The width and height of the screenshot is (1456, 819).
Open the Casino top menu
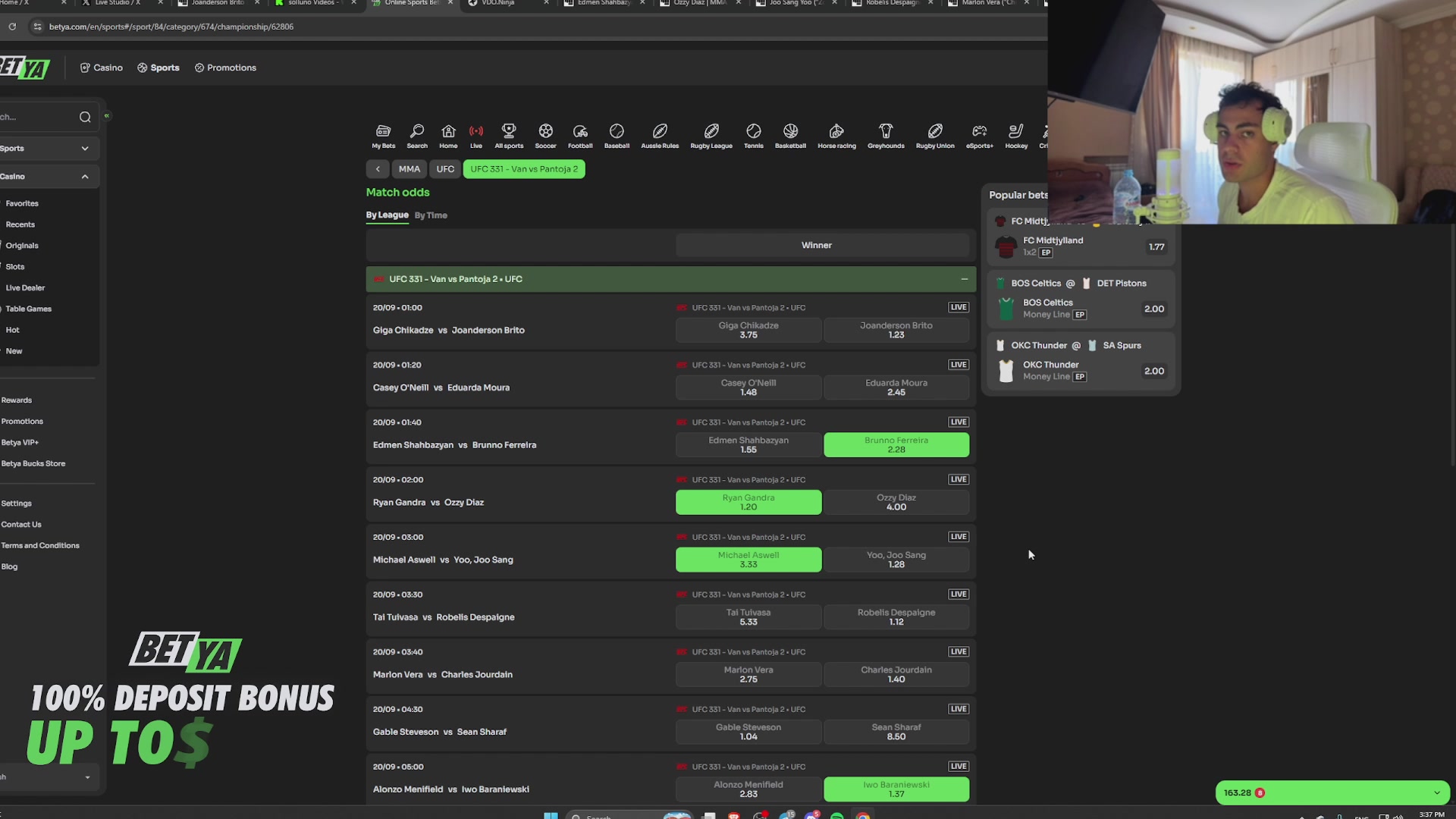point(102,67)
